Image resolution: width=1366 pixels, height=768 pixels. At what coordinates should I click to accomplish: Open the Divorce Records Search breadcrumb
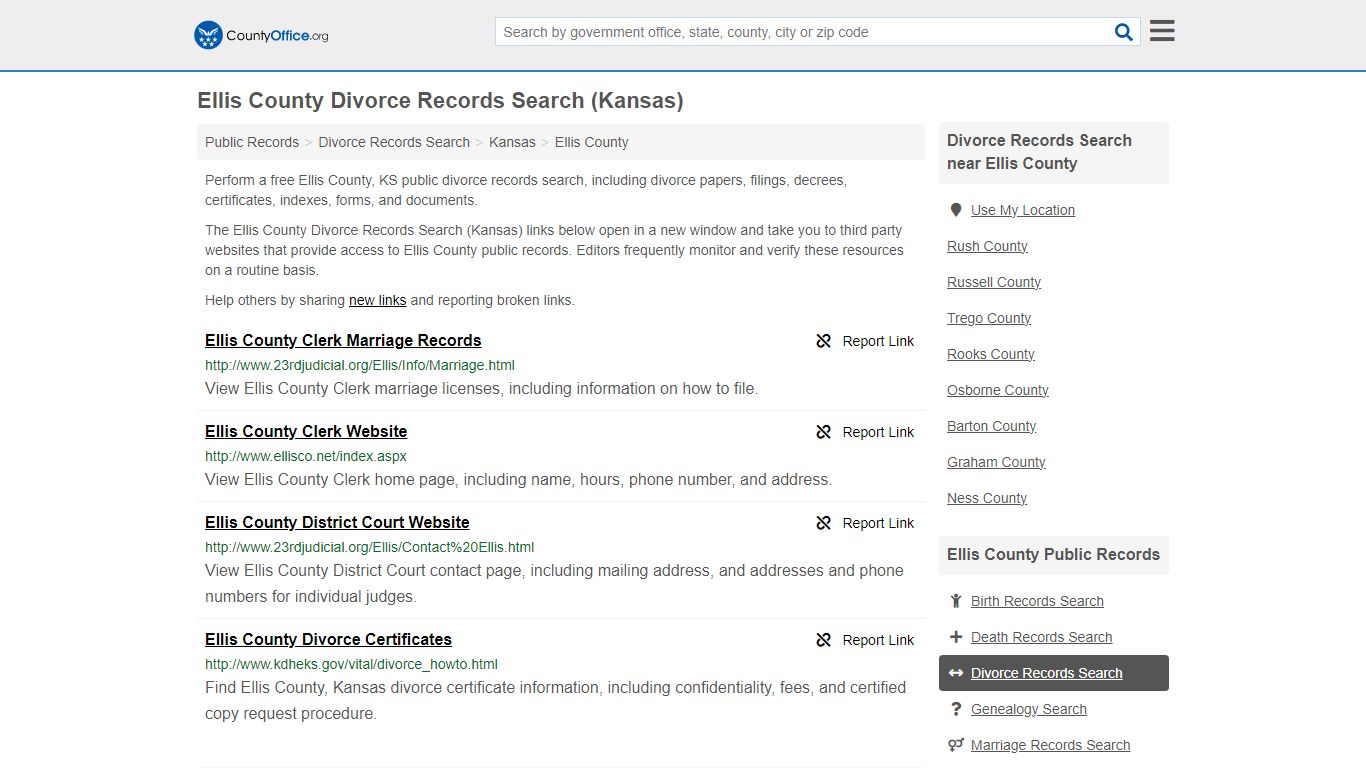click(x=394, y=142)
